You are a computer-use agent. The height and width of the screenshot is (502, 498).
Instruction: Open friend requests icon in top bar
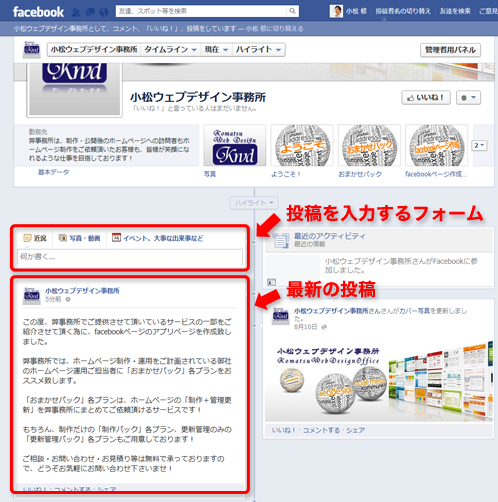(76, 12)
